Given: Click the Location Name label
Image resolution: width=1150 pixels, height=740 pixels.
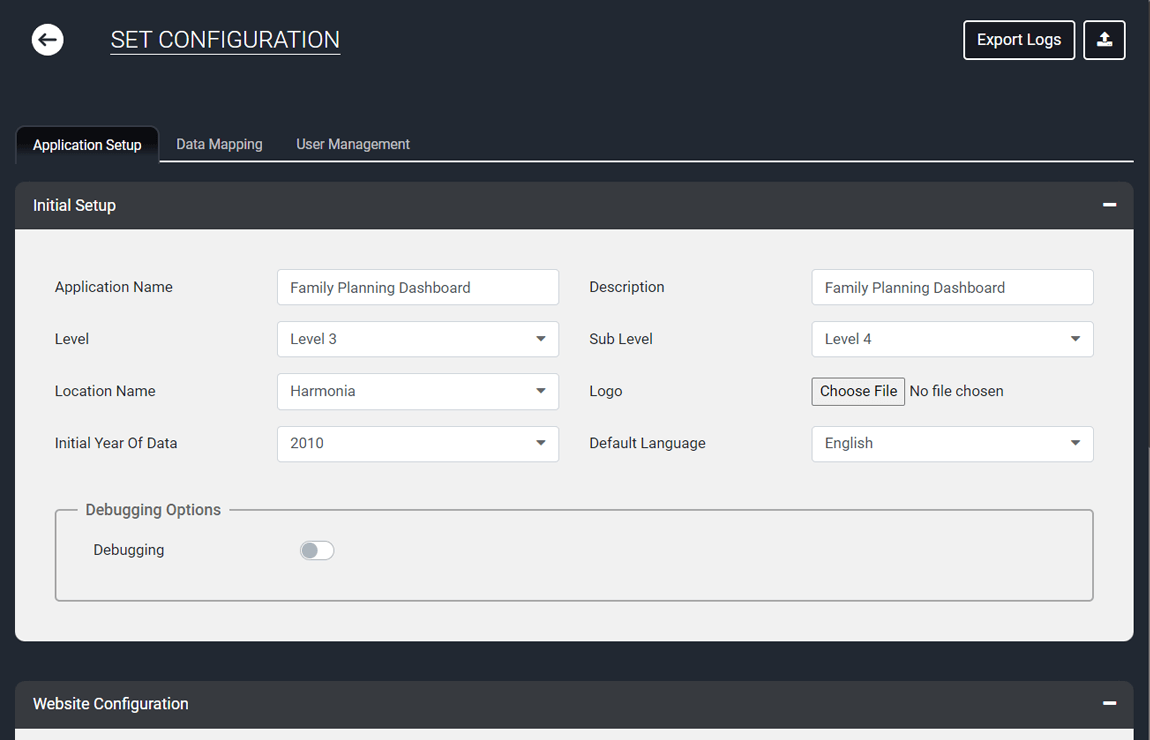Looking at the screenshot, I should (x=105, y=391).
